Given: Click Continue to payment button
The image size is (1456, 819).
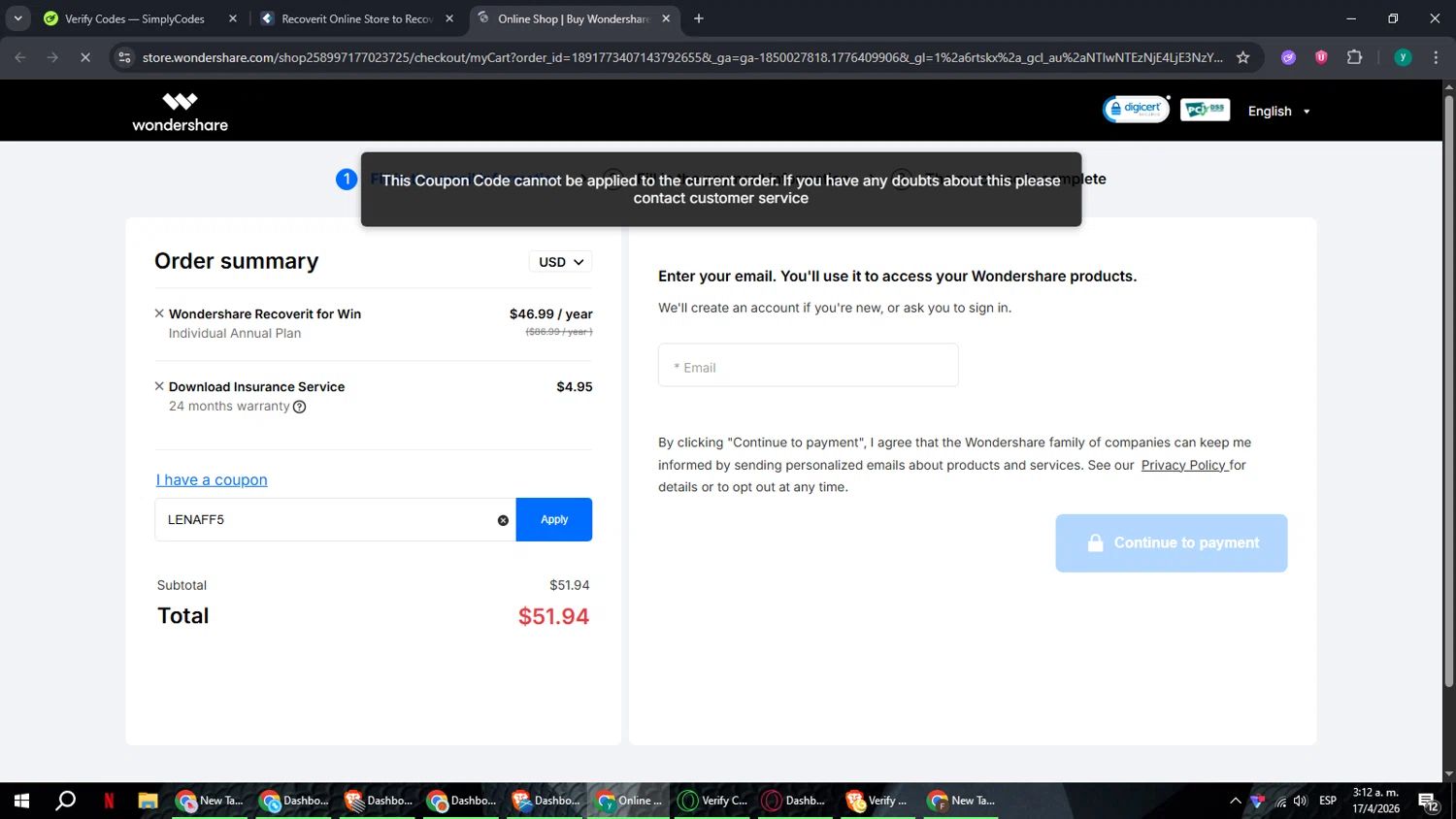Looking at the screenshot, I should 1172,543.
